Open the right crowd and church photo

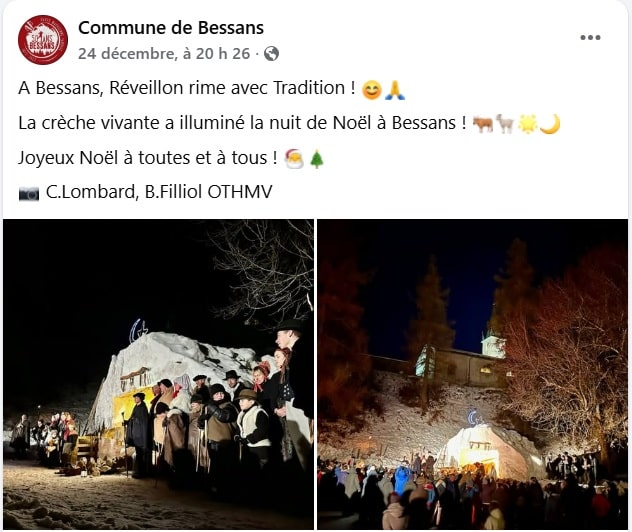pos(472,374)
